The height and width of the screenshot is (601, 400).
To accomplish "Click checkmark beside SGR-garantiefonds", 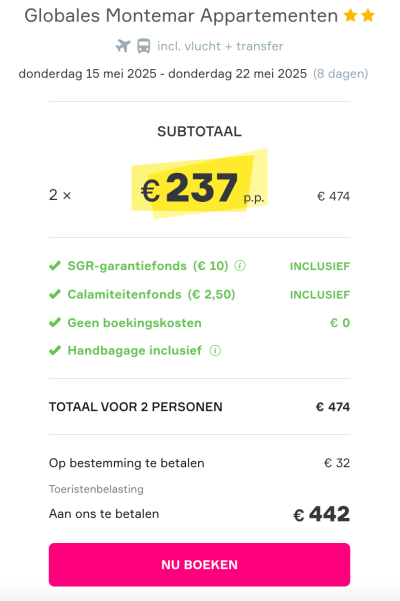I will pos(55,266).
